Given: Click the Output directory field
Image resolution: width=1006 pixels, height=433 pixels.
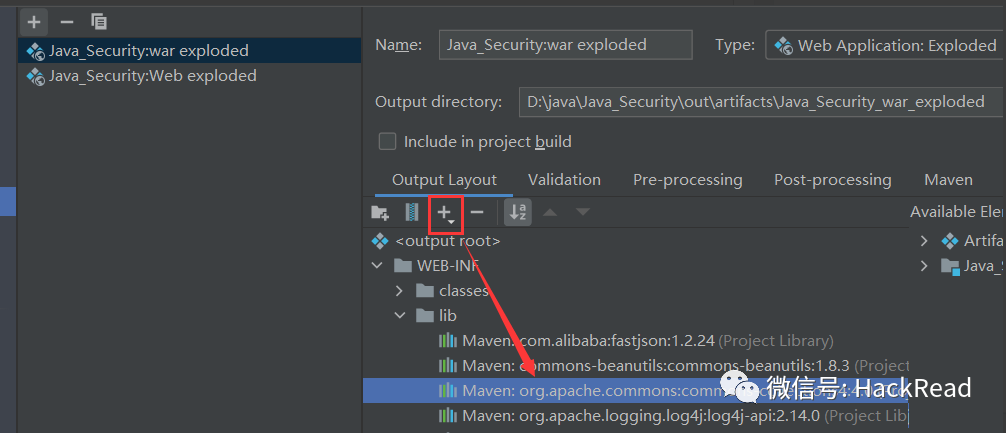Looking at the screenshot, I should tap(762, 102).
